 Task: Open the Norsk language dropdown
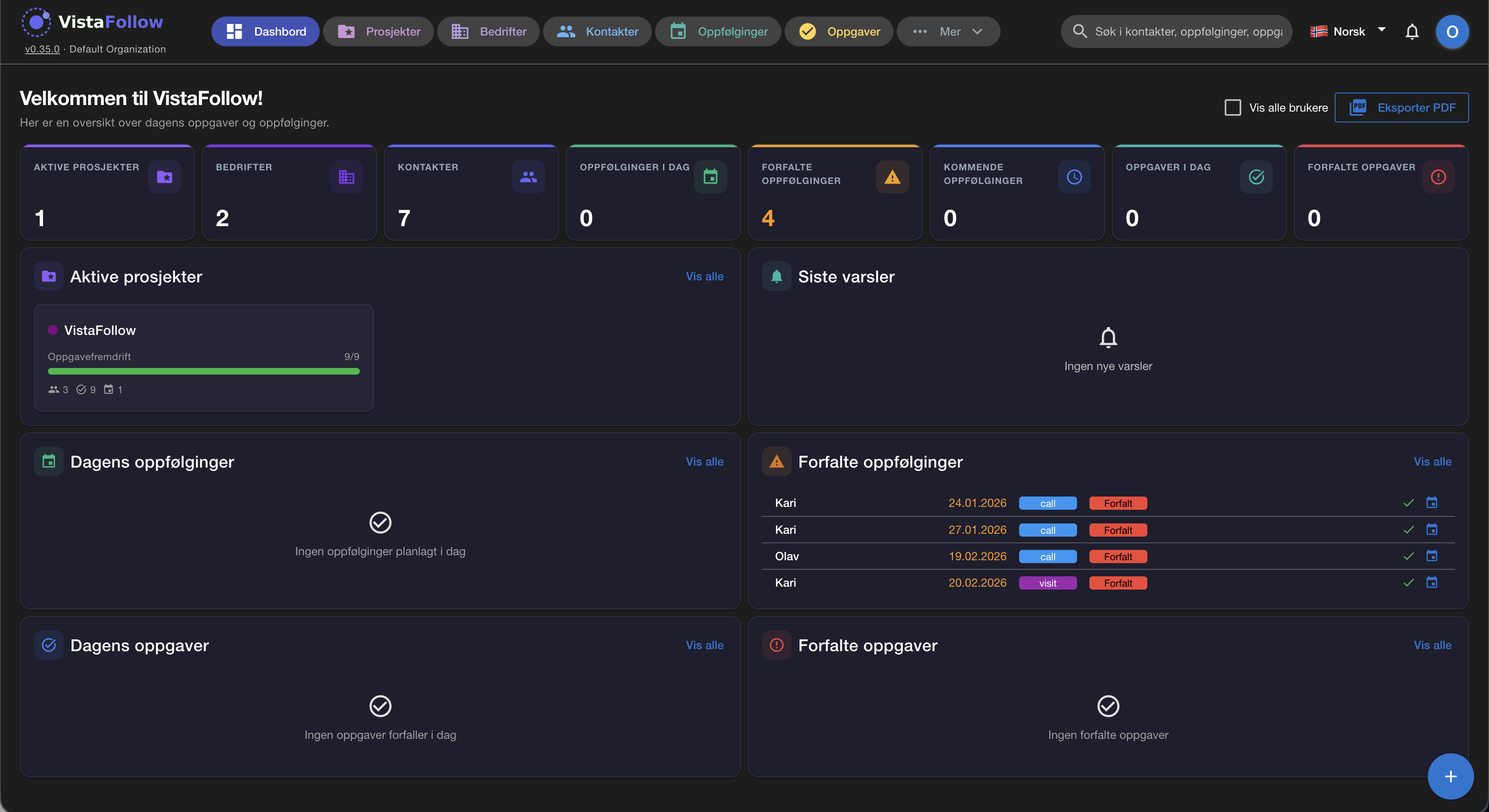click(1348, 31)
